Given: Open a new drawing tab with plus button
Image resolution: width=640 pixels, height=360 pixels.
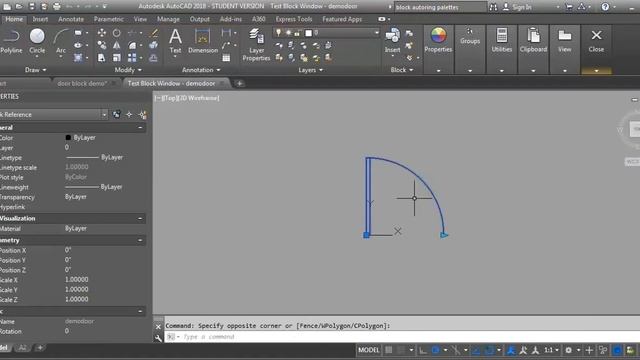Looking at the screenshot, I should click(x=240, y=83).
